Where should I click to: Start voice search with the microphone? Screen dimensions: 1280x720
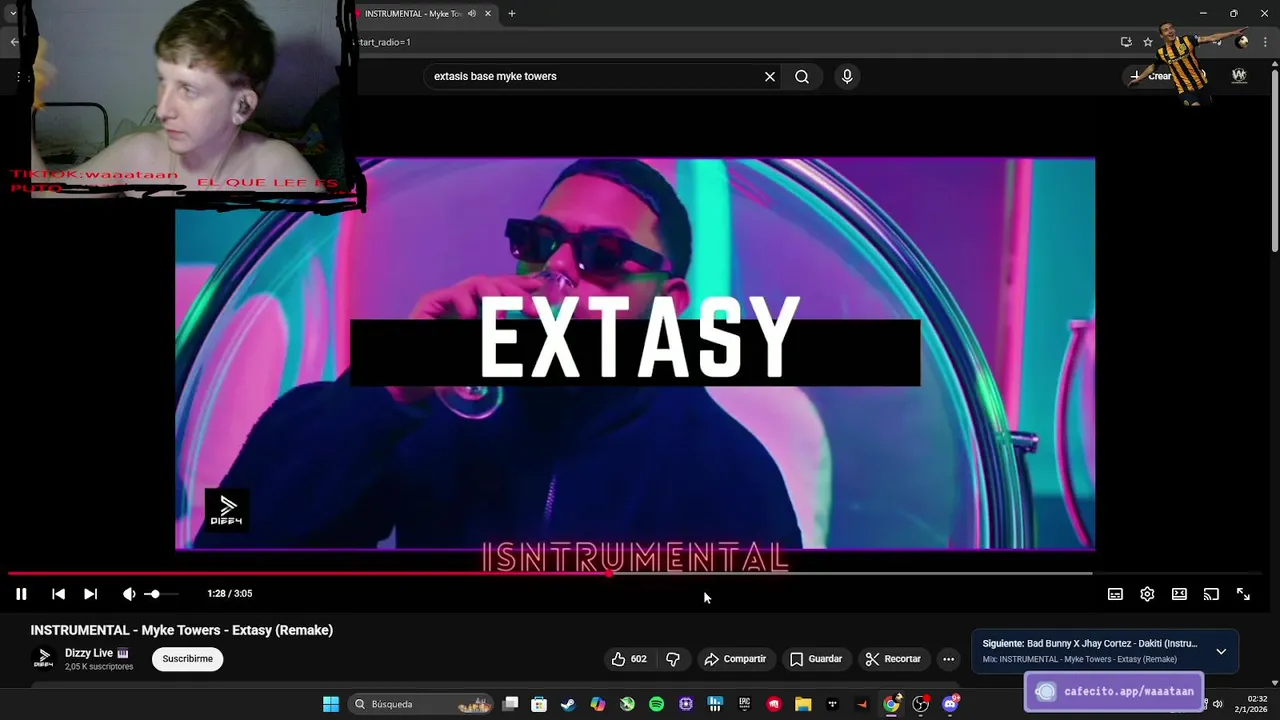pyautogui.click(x=847, y=76)
